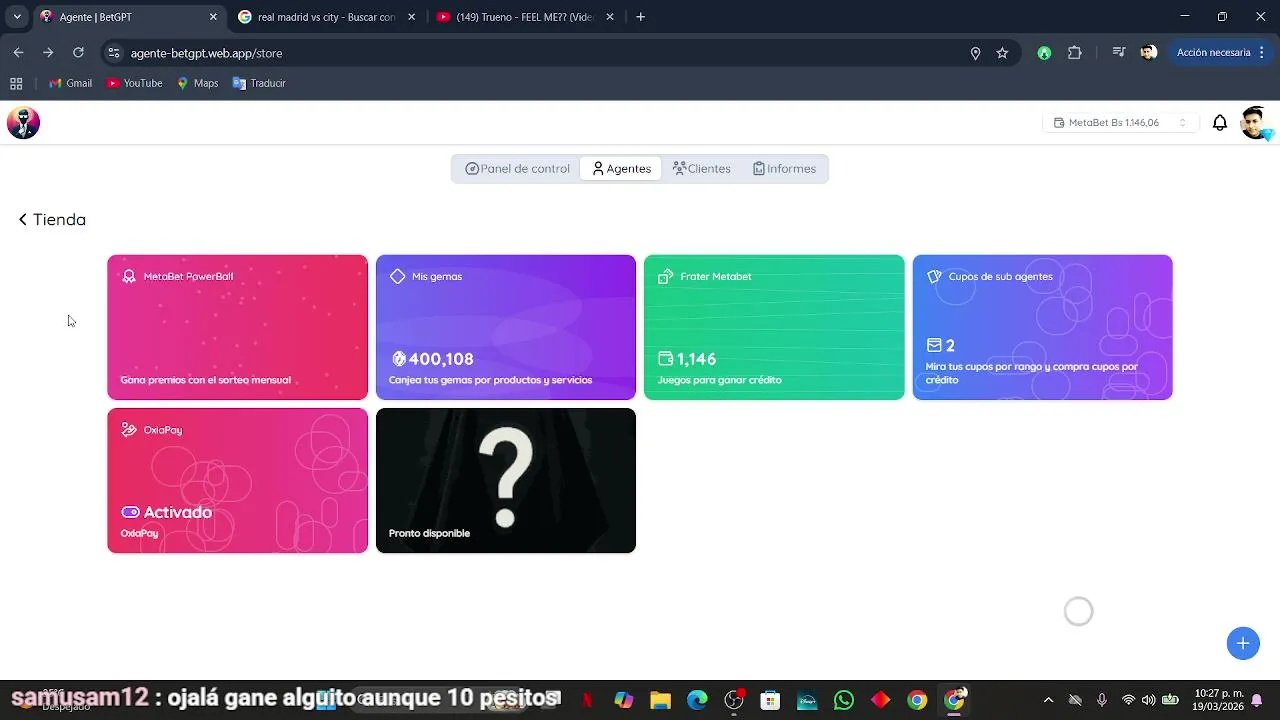Viewport: 1280px width, 720px height.
Task: Bookmark this page with the star icon
Action: 1002,53
